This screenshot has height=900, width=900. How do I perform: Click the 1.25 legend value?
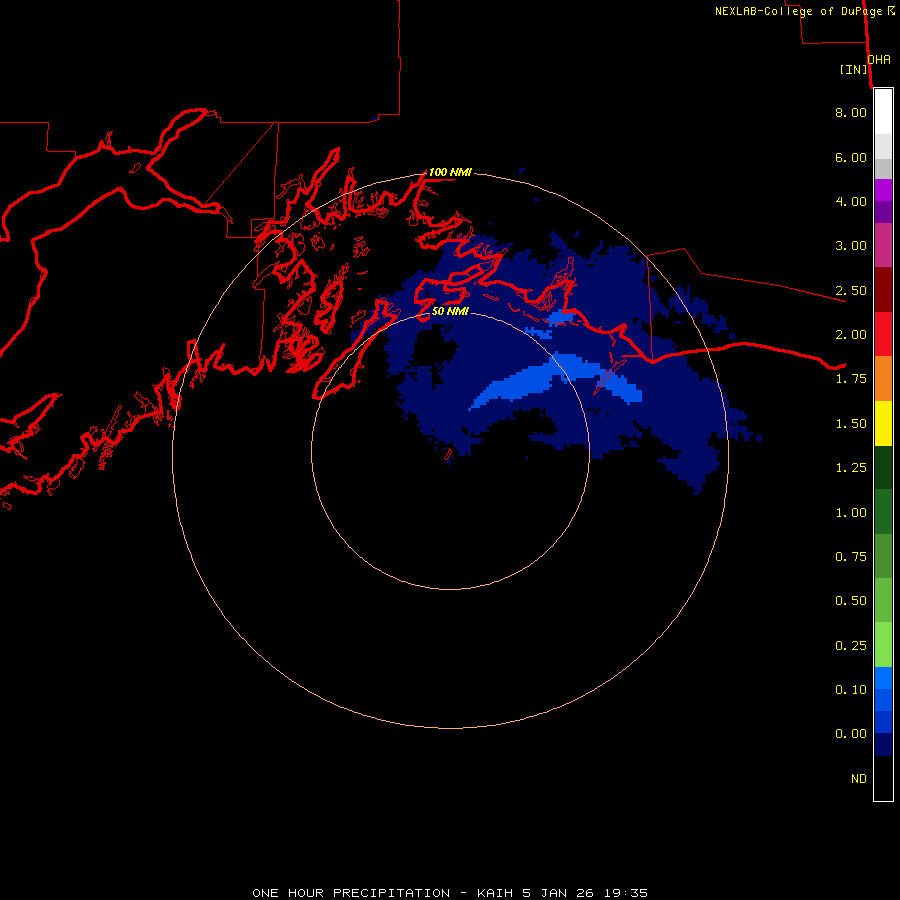(x=851, y=468)
